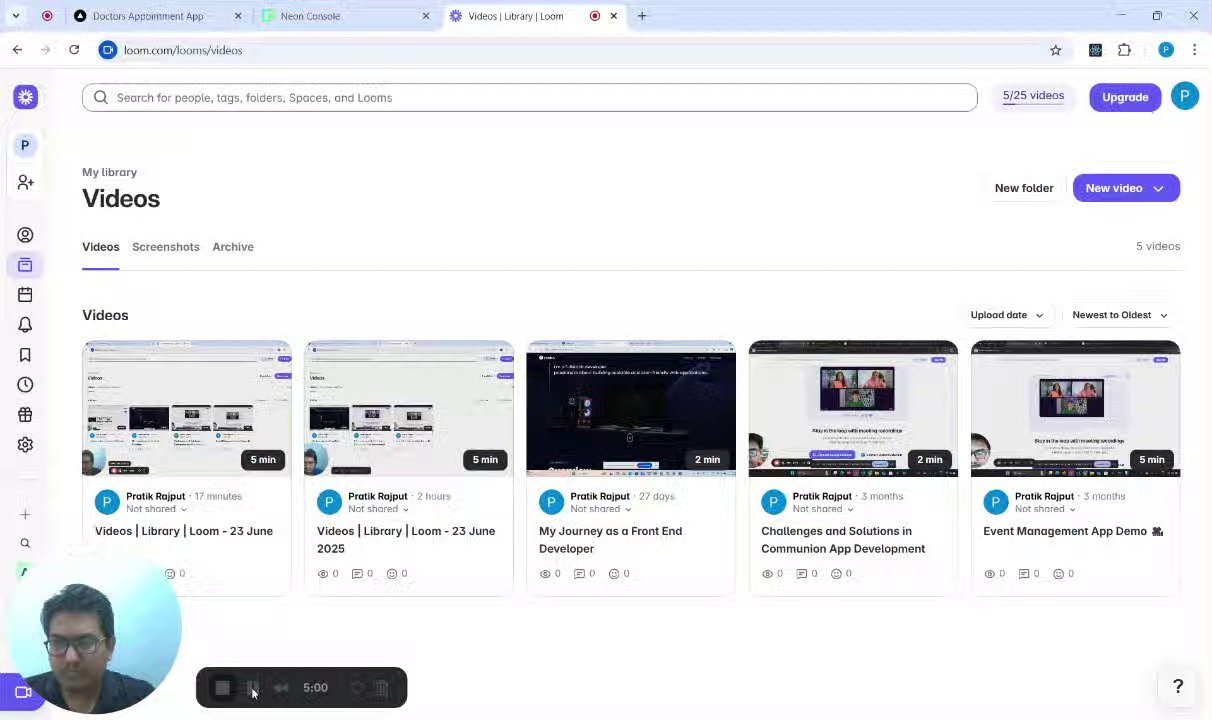Open the Newest to Oldest order dropdown

[1119, 315]
